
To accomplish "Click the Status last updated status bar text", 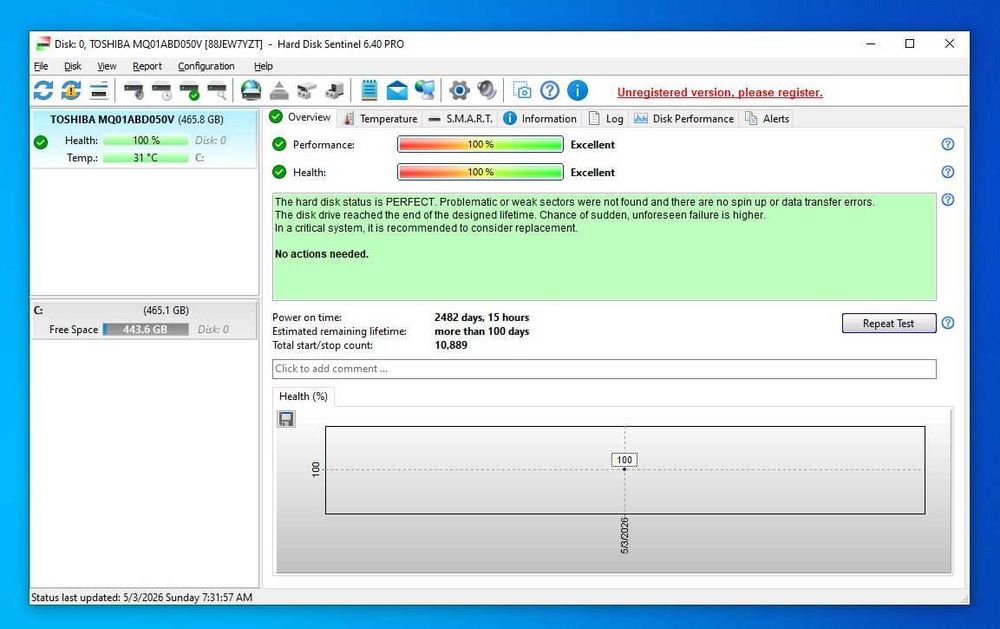I will tap(142, 598).
